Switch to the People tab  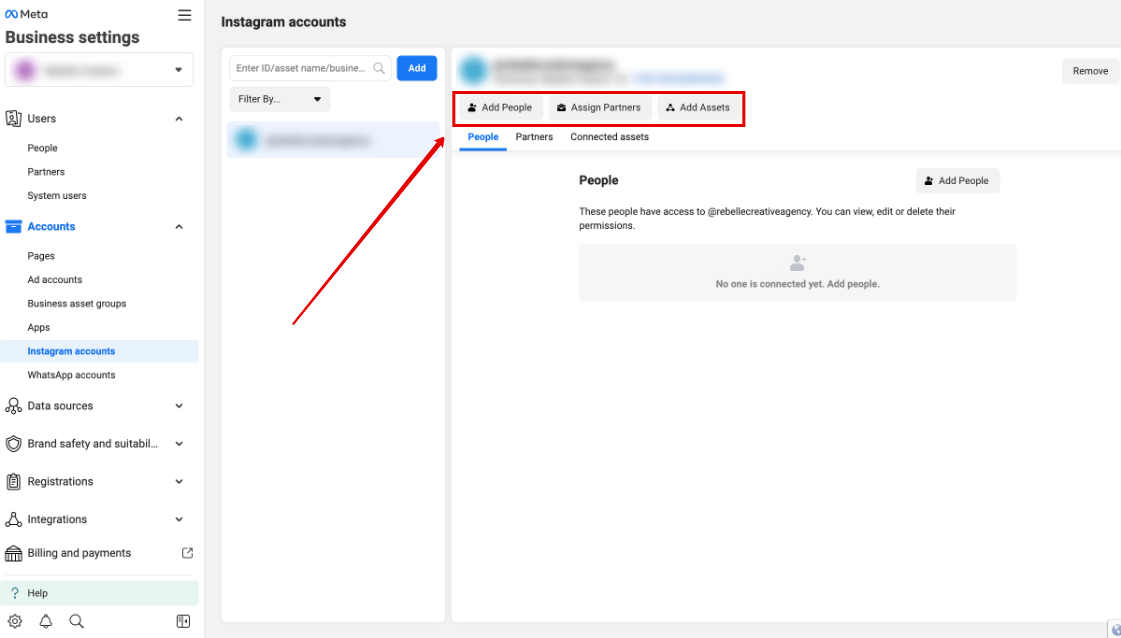(x=483, y=137)
